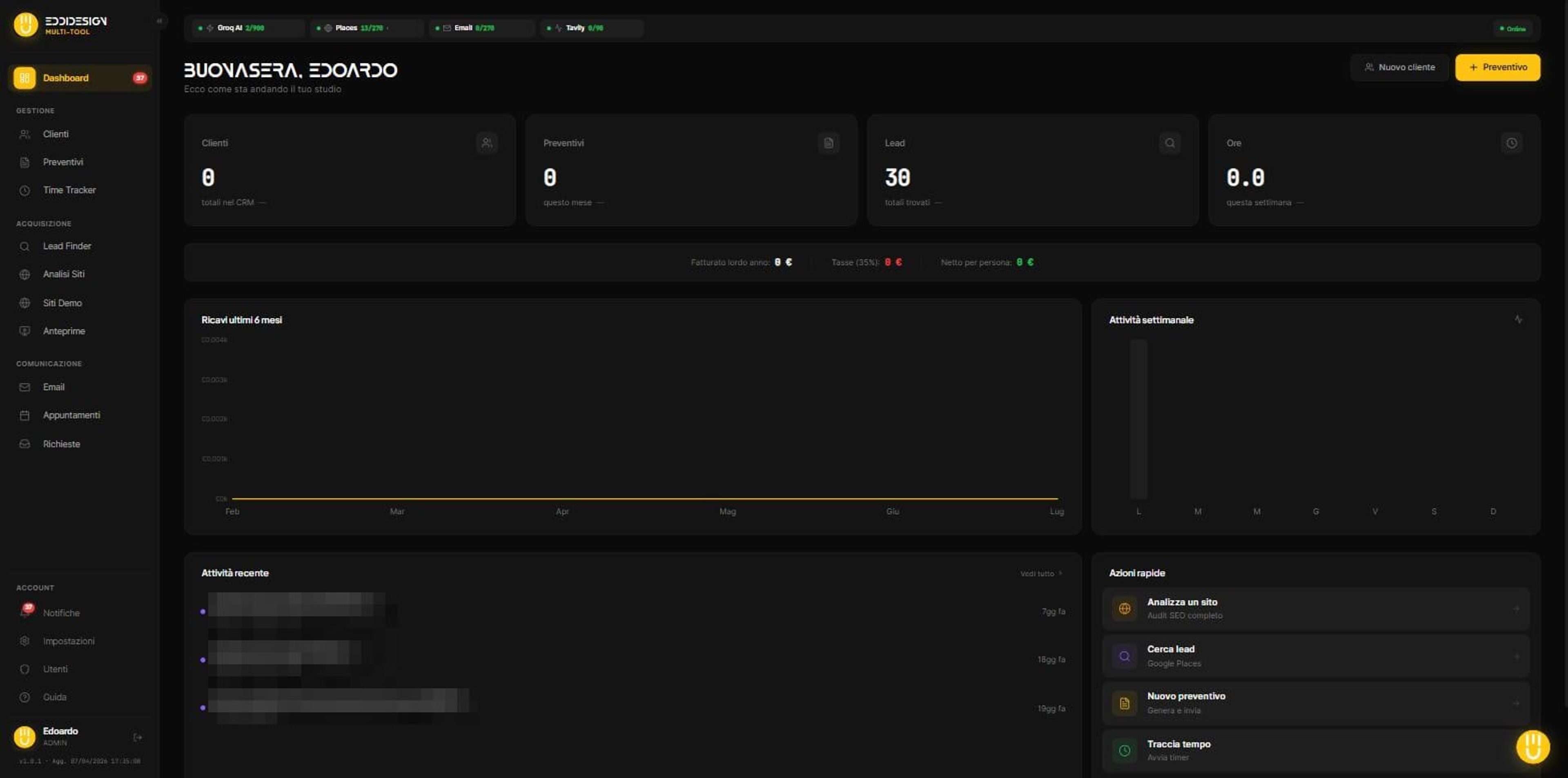This screenshot has width=1568, height=778.
Task: Open the Dashboard menu item
Action: [80, 78]
